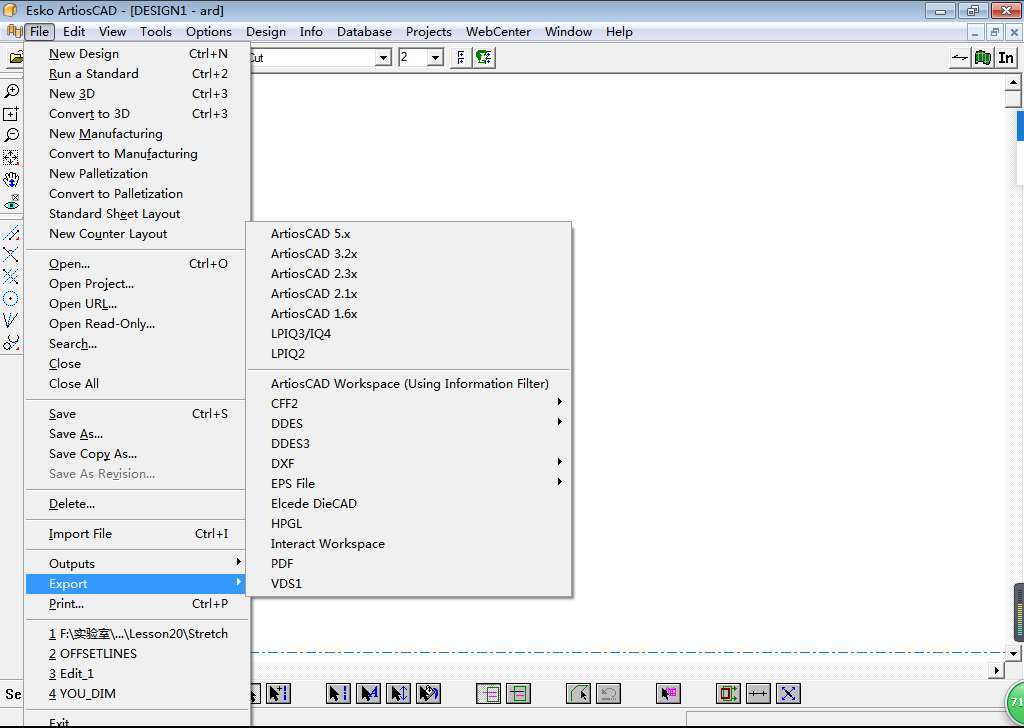Select ArtiosCAD 5.x export format

pyautogui.click(x=310, y=233)
